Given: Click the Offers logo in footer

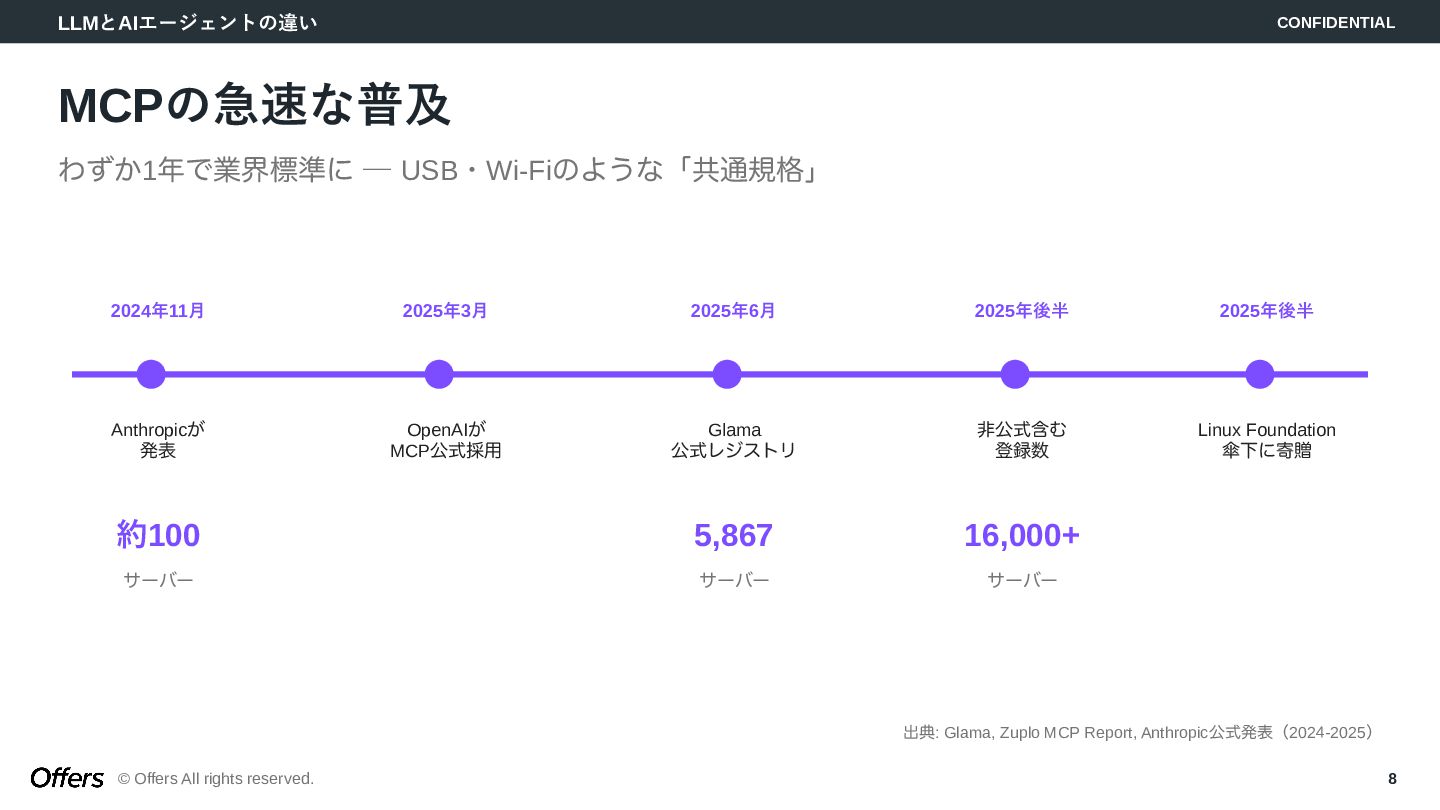Looking at the screenshot, I should pyautogui.click(x=67, y=778).
